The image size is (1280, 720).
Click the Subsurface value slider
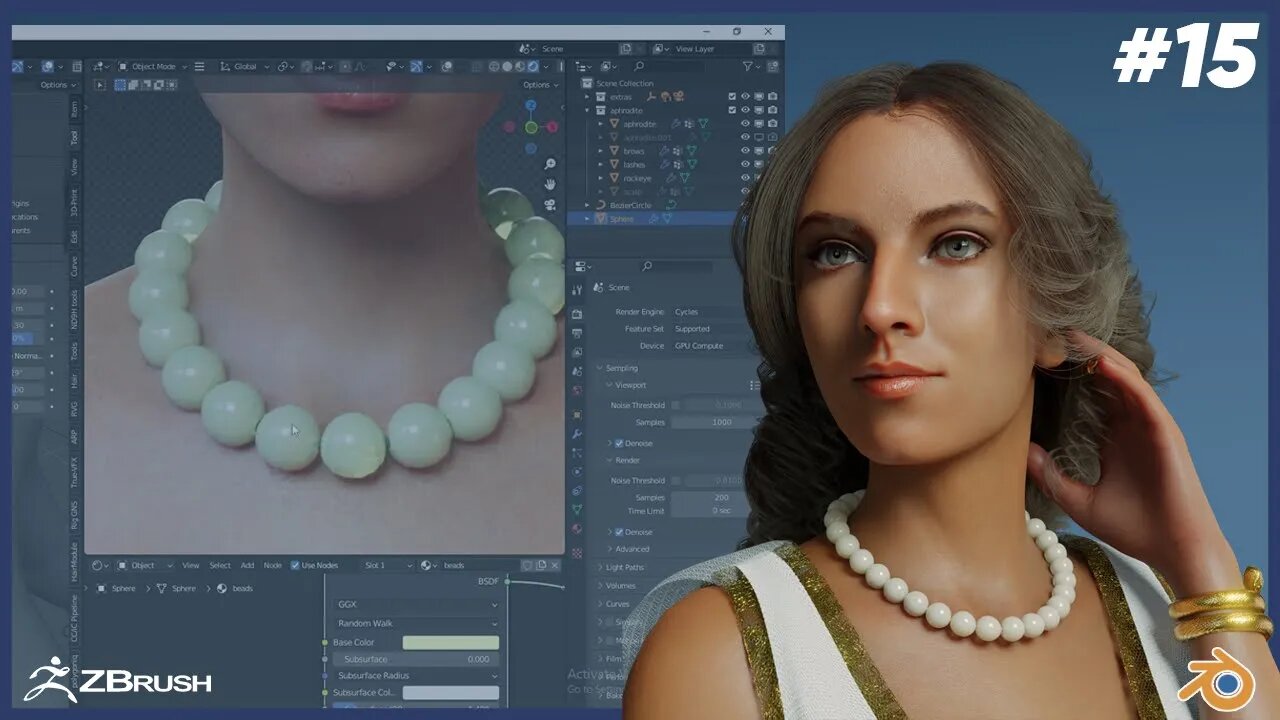pos(416,659)
